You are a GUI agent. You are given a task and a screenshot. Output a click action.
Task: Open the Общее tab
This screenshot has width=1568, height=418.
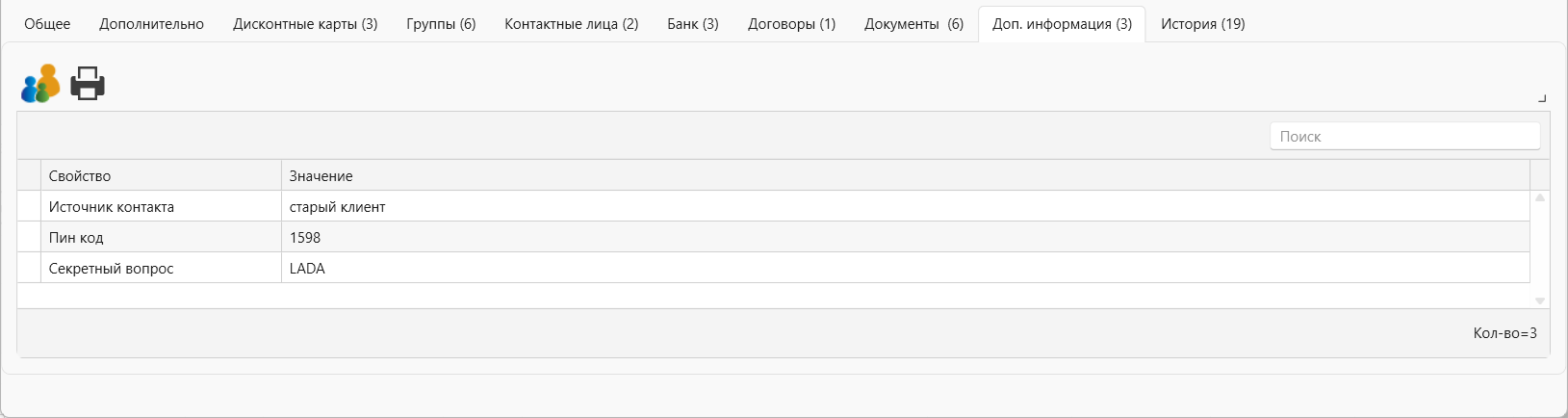(47, 24)
